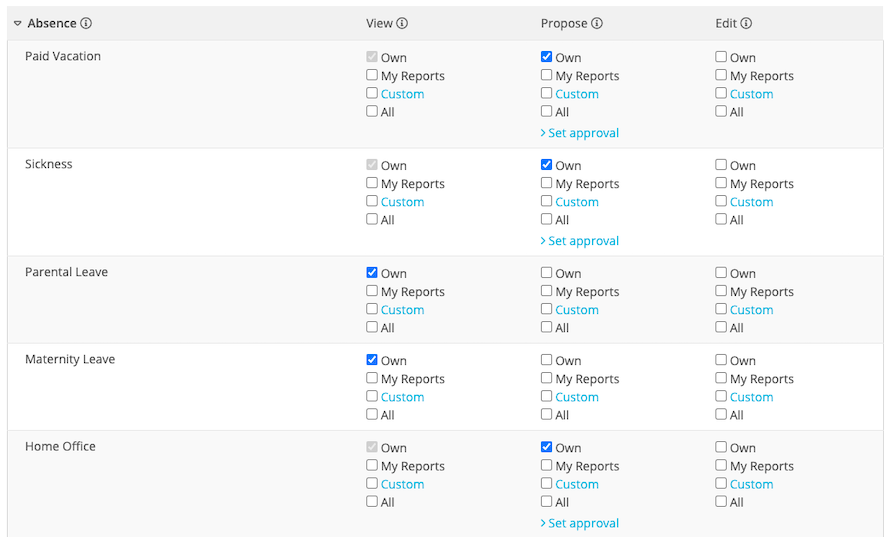Expand Set approval under Home Office
The height and width of the screenshot is (537, 890).
[580, 523]
